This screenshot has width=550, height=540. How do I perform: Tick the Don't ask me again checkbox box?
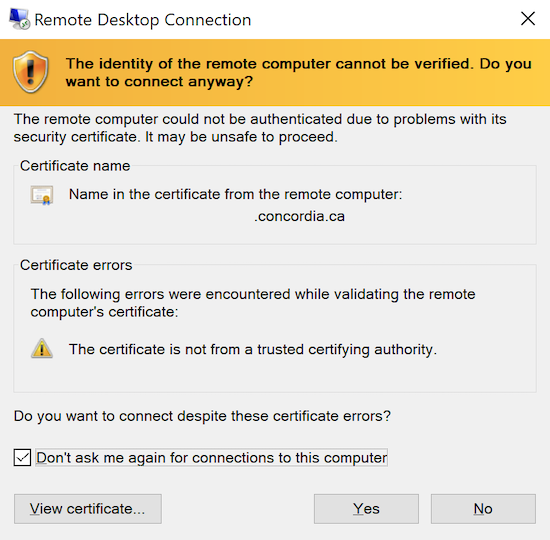(22, 458)
